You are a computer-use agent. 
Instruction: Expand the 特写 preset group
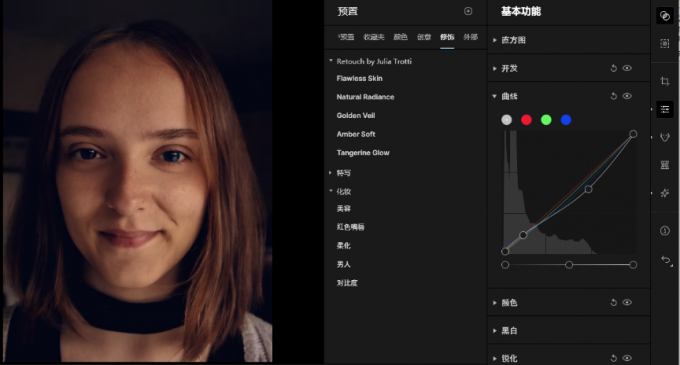[330, 173]
